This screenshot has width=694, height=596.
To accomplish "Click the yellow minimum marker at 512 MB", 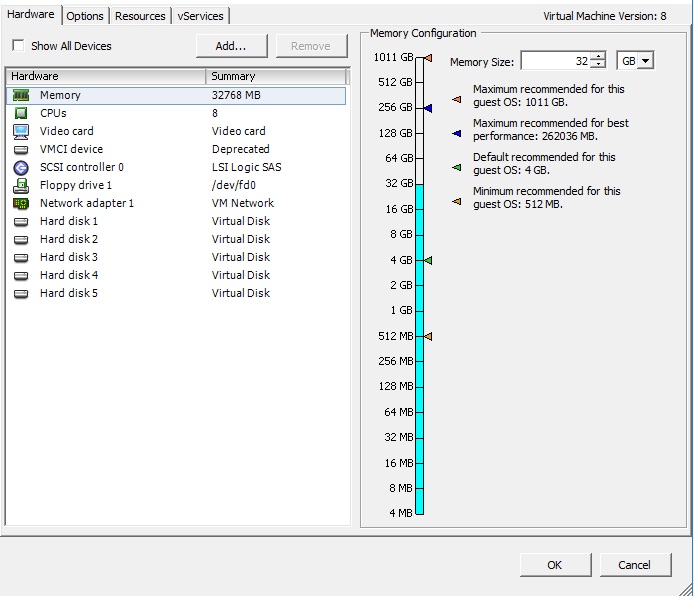I will click(428, 337).
